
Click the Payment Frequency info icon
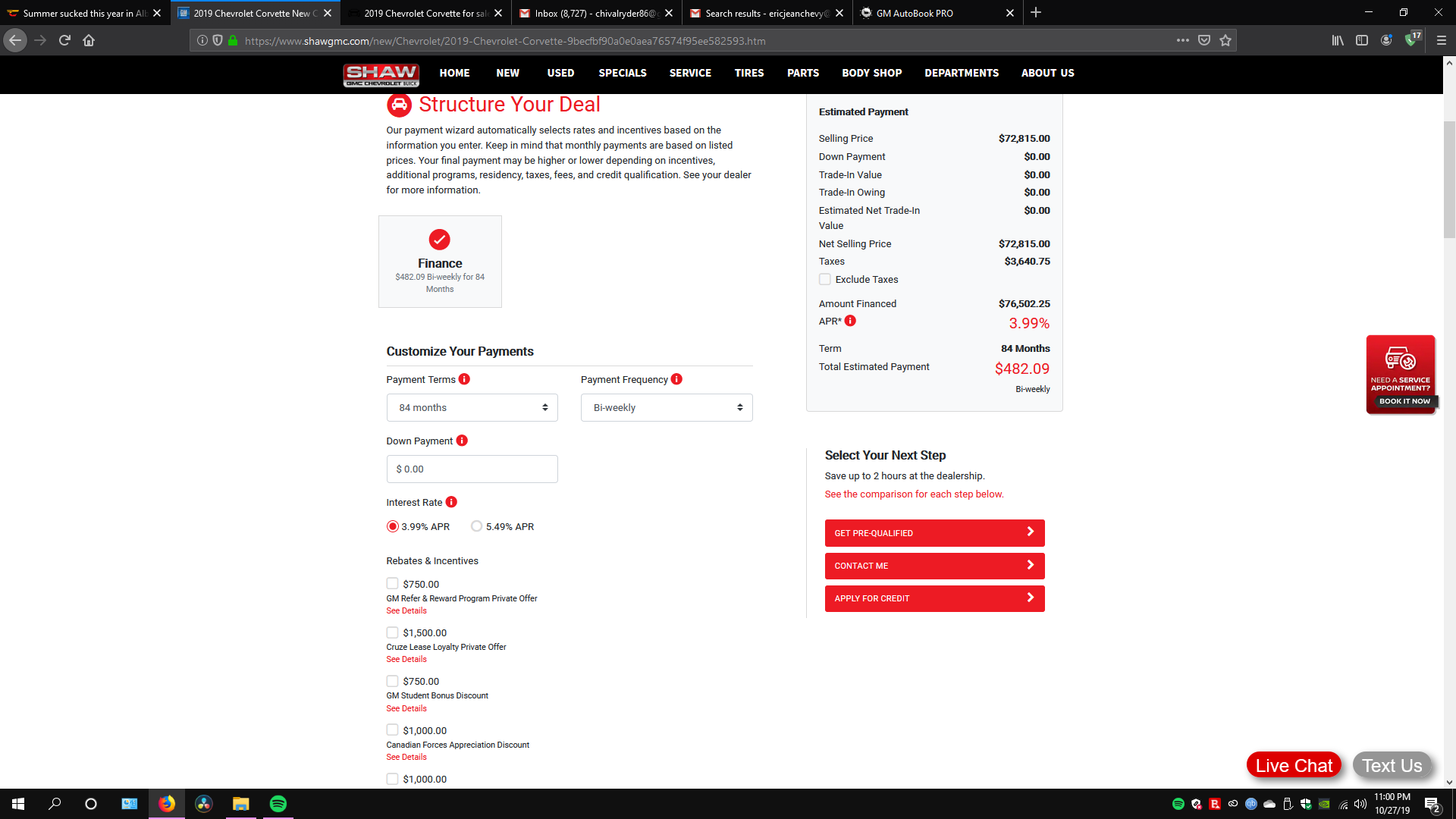pyautogui.click(x=676, y=379)
